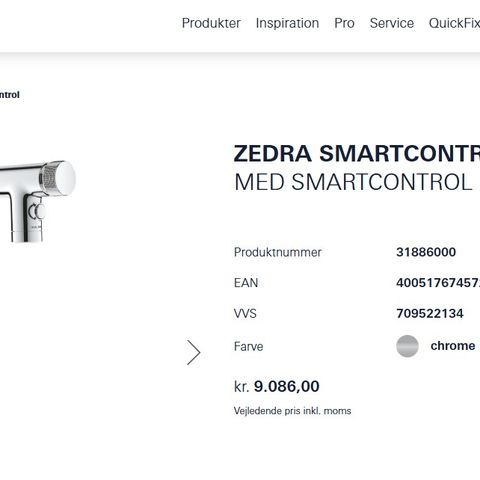
Task: Click the Farve label
Action: pyautogui.click(x=248, y=346)
